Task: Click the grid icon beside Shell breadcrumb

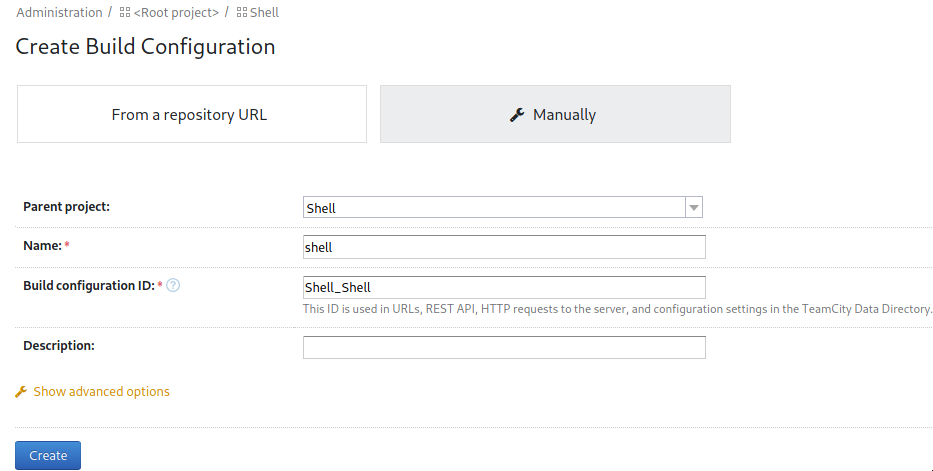Action: tap(242, 12)
